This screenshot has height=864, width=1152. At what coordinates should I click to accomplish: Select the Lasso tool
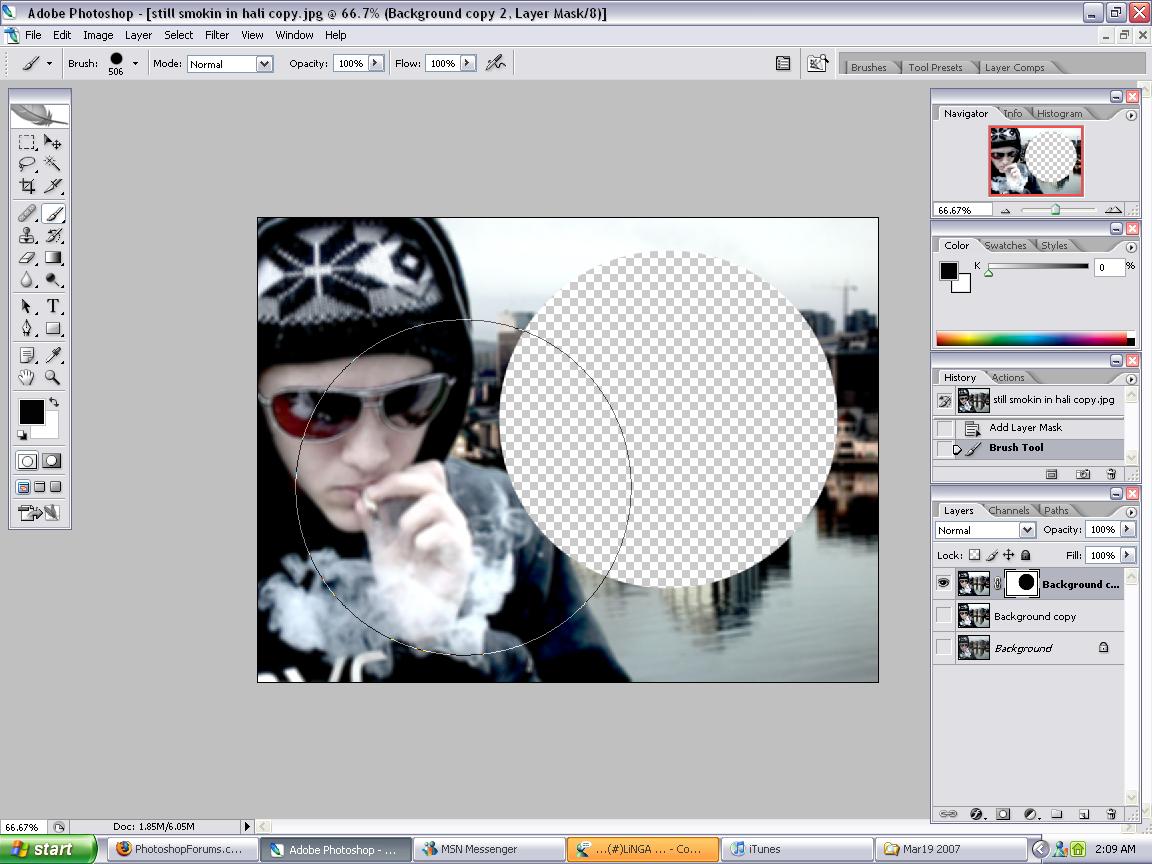click(x=28, y=164)
